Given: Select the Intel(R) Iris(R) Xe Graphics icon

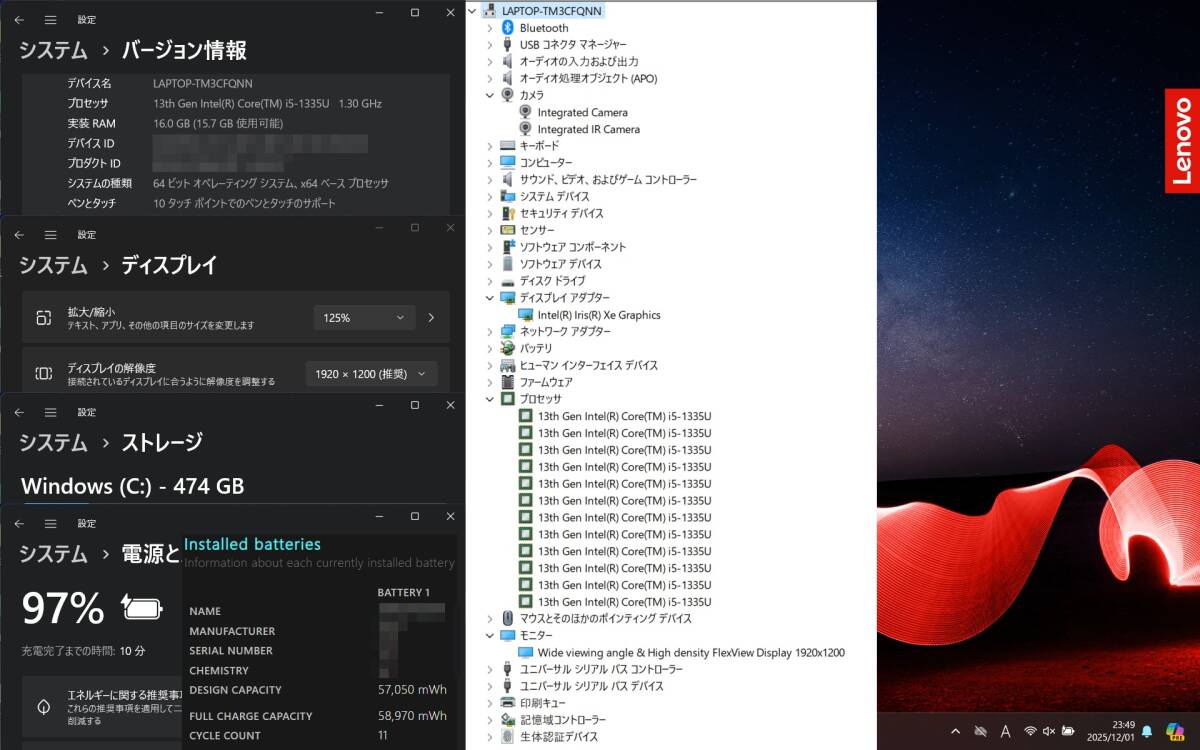Looking at the screenshot, I should pos(525,314).
